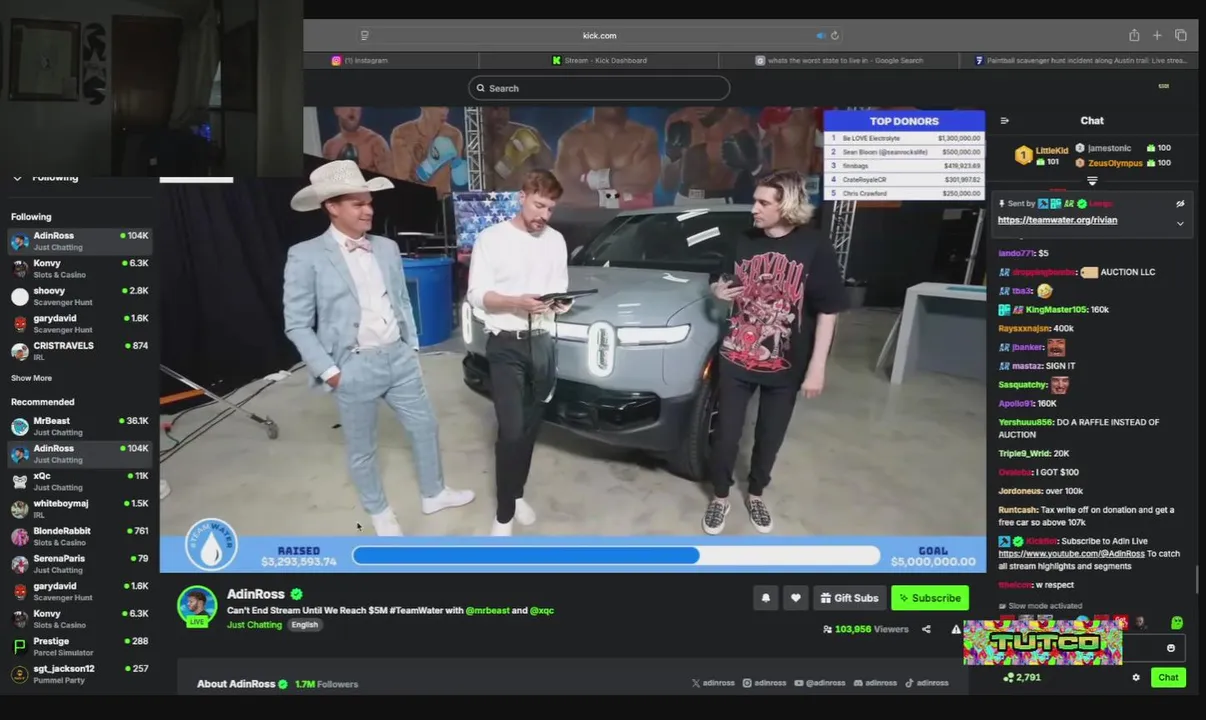Click the green Kick ghost emote icon
1206x720 pixels.
point(1177,623)
